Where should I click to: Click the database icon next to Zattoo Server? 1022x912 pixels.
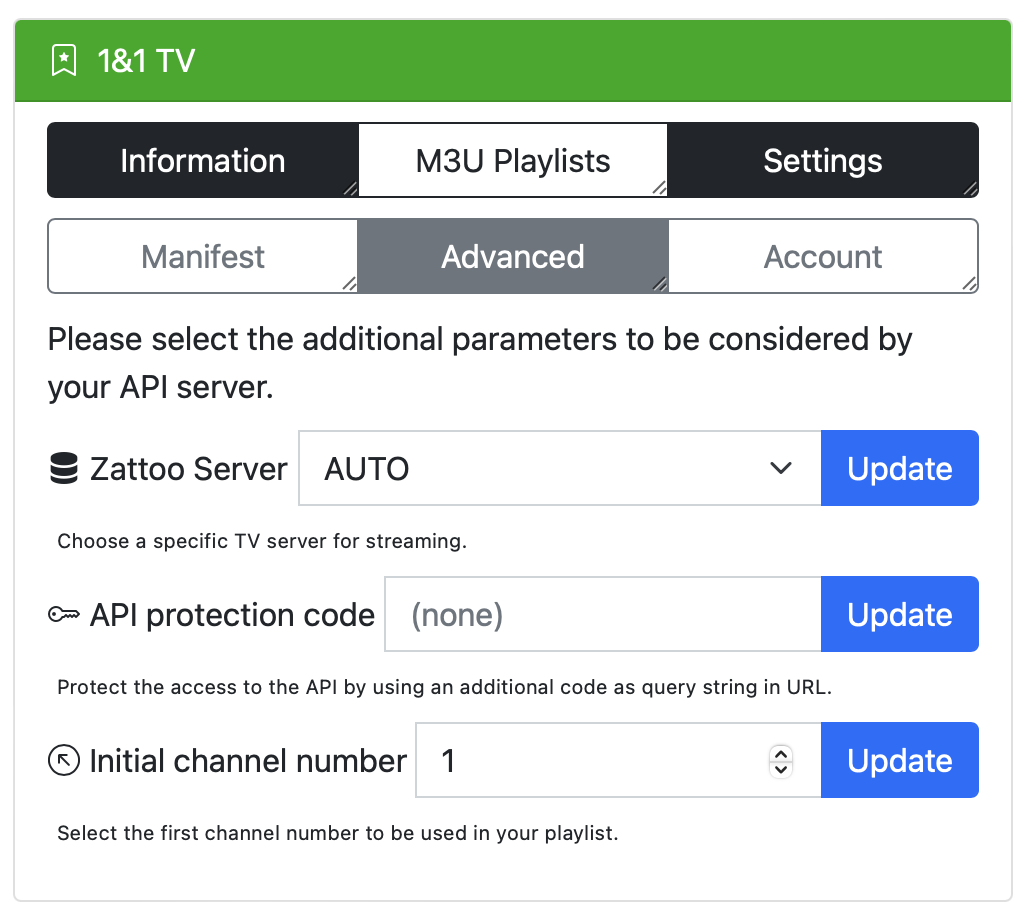pos(64,469)
